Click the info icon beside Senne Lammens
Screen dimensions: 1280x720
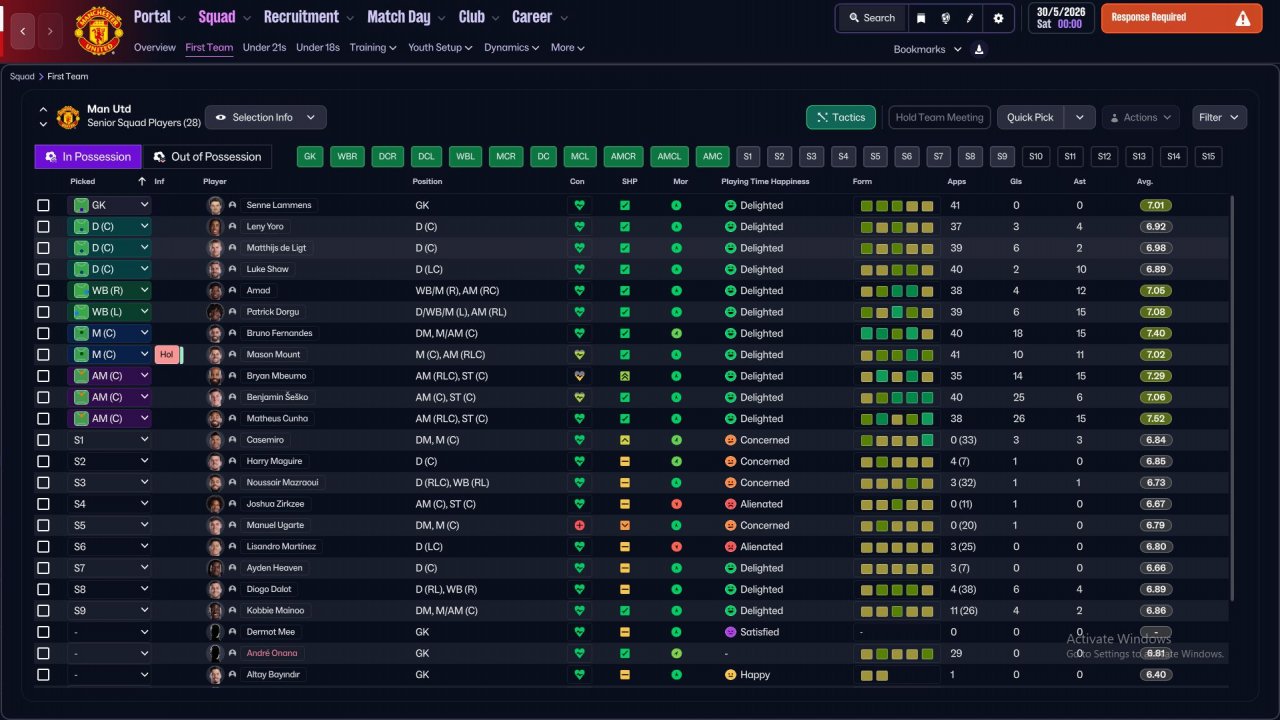[x=232, y=205]
